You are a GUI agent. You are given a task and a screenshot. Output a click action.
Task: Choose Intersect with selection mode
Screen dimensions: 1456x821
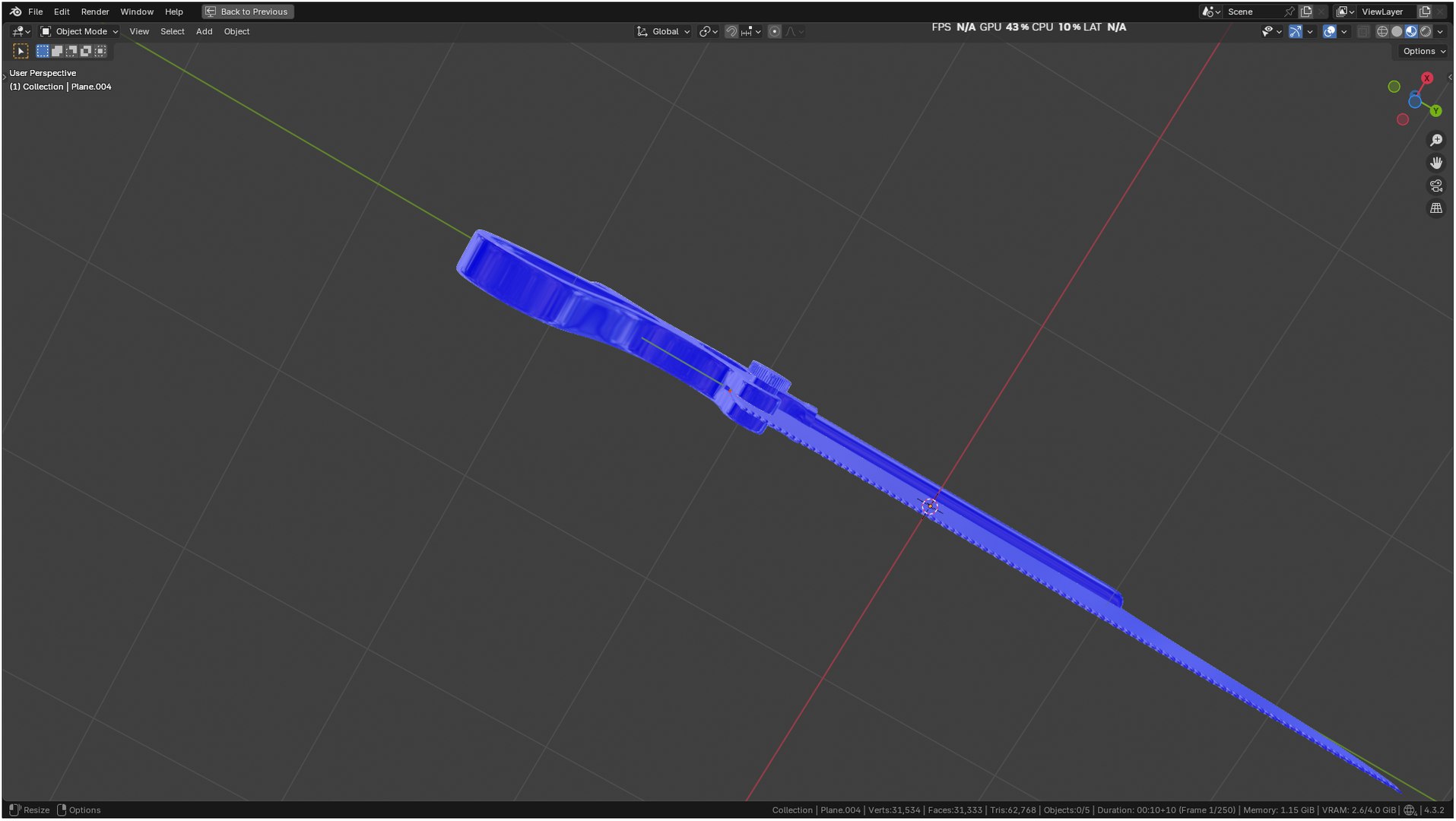point(100,51)
